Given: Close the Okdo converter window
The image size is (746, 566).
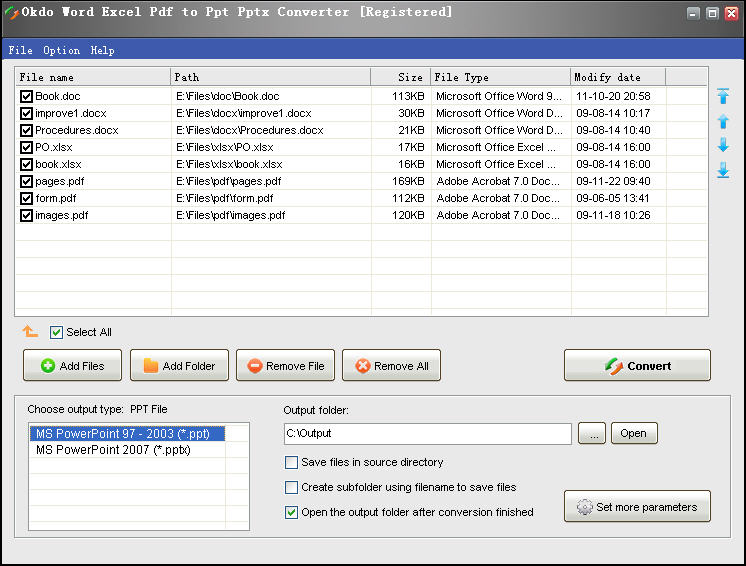Looking at the screenshot, I should [731, 13].
